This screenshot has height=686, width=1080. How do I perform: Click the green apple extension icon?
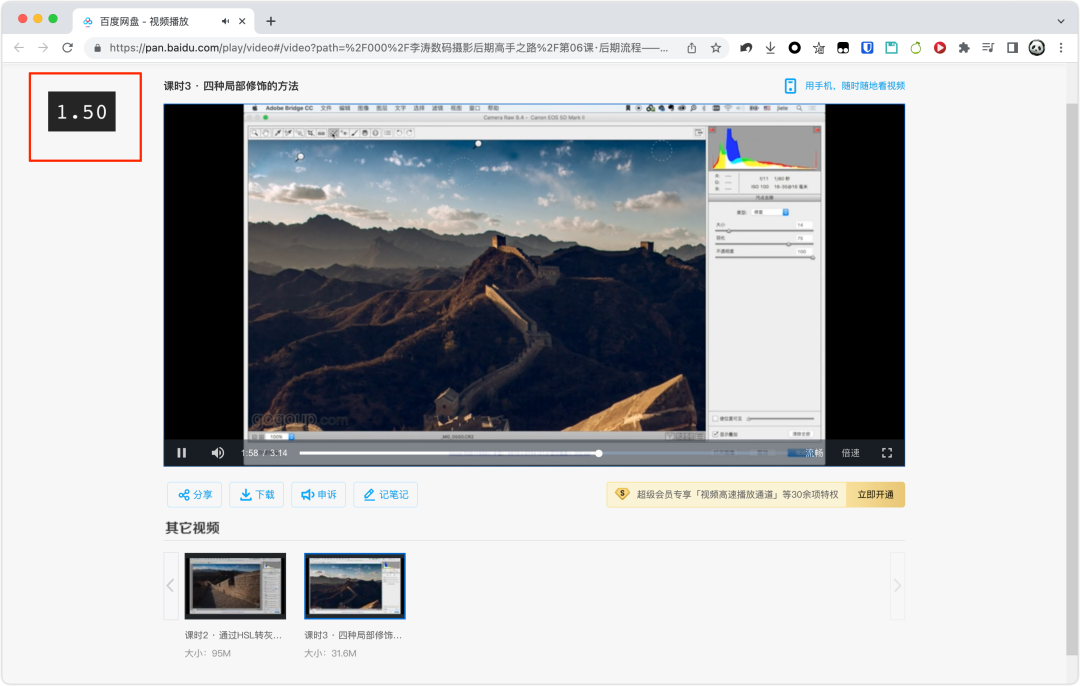915,48
